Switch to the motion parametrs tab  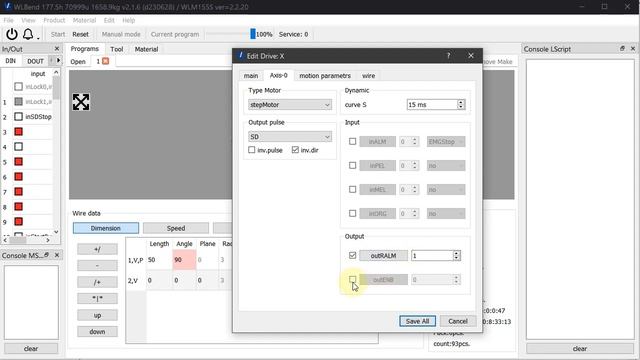tap(325, 76)
